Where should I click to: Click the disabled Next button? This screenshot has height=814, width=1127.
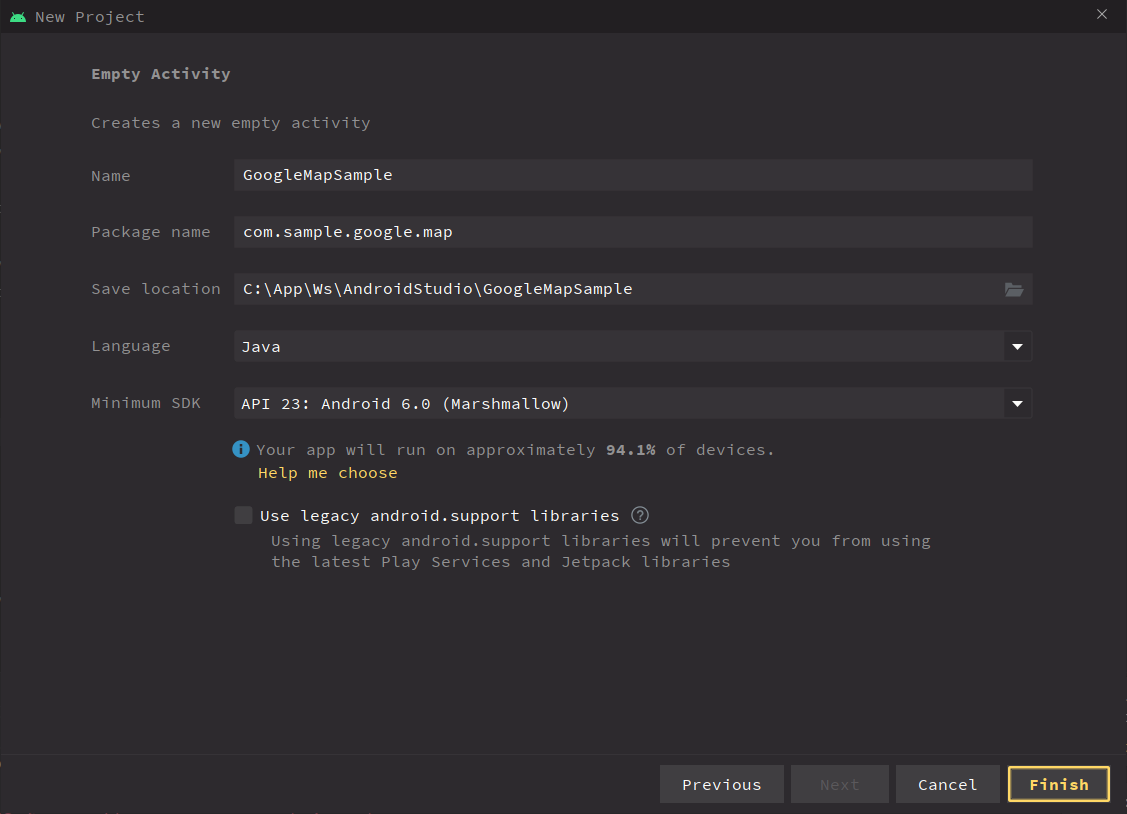coord(840,785)
